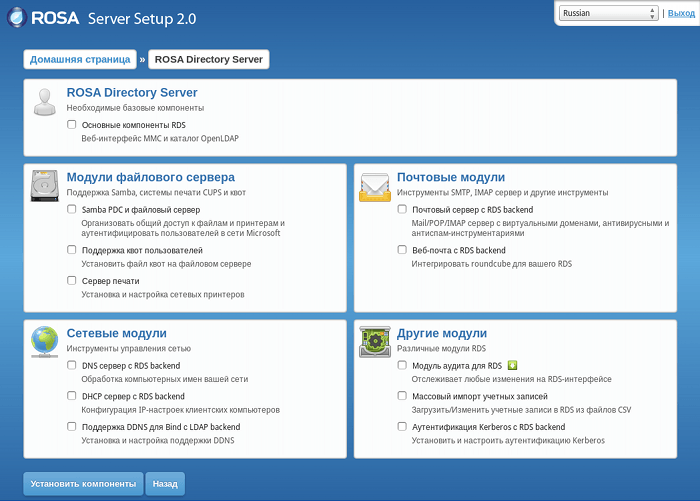This screenshot has width=700, height=501.
Task: Enable Сервер печати checkbox
Action: [x=71, y=280]
